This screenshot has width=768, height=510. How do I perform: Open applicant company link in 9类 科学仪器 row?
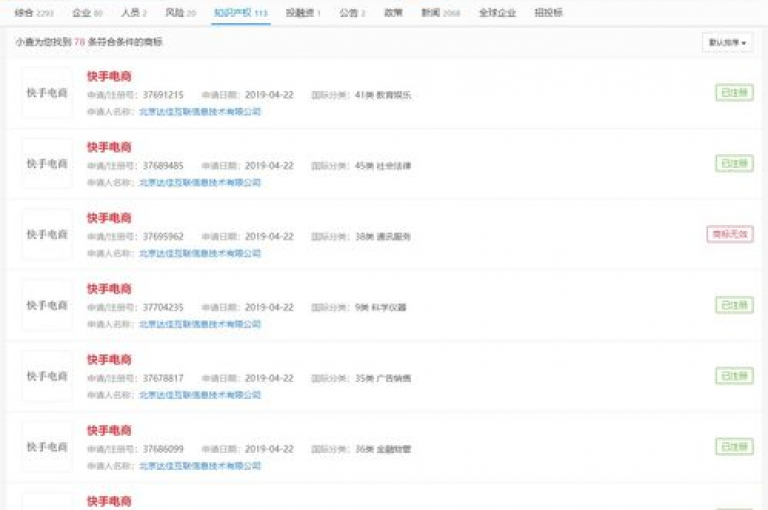(200, 324)
